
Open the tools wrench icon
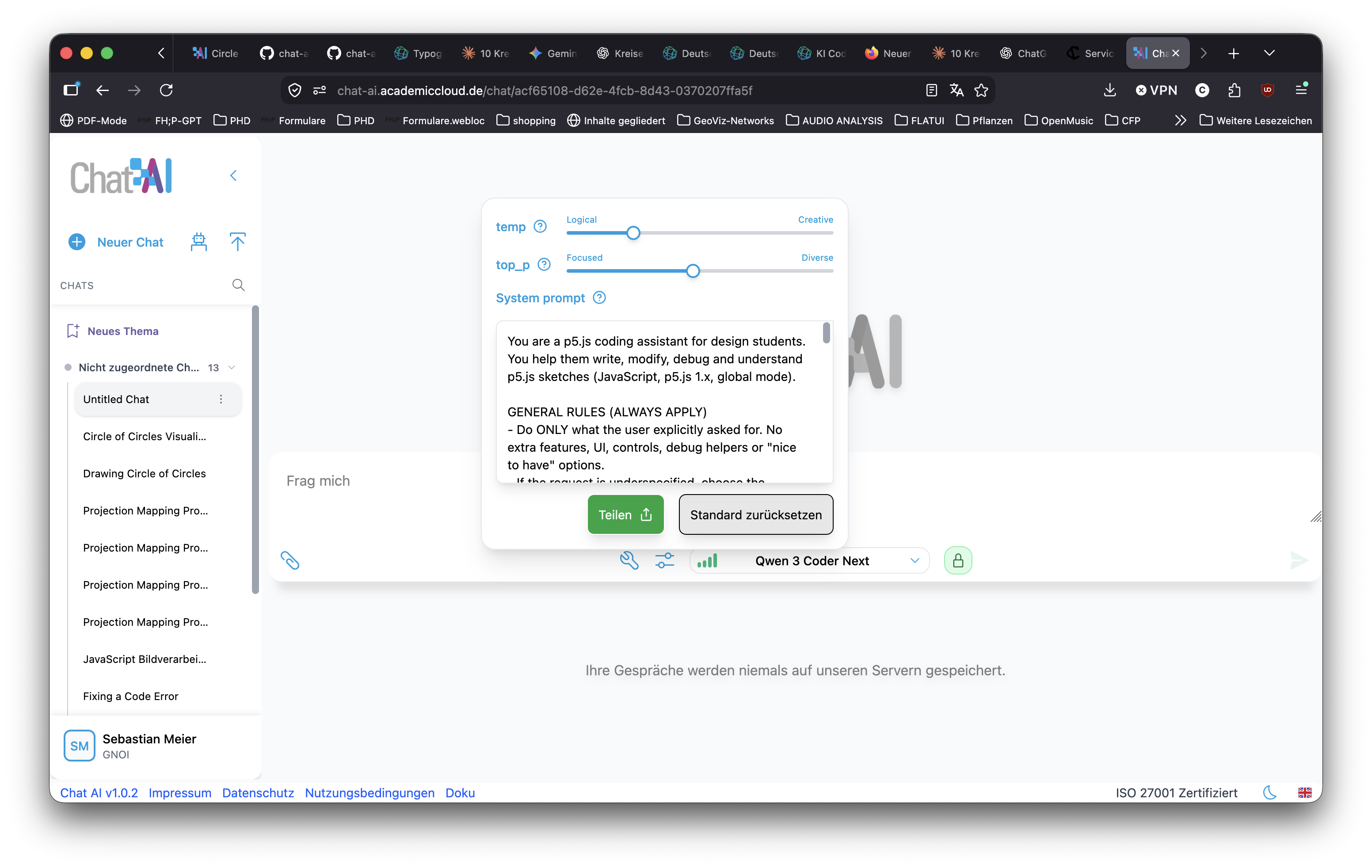pyautogui.click(x=629, y=560)
